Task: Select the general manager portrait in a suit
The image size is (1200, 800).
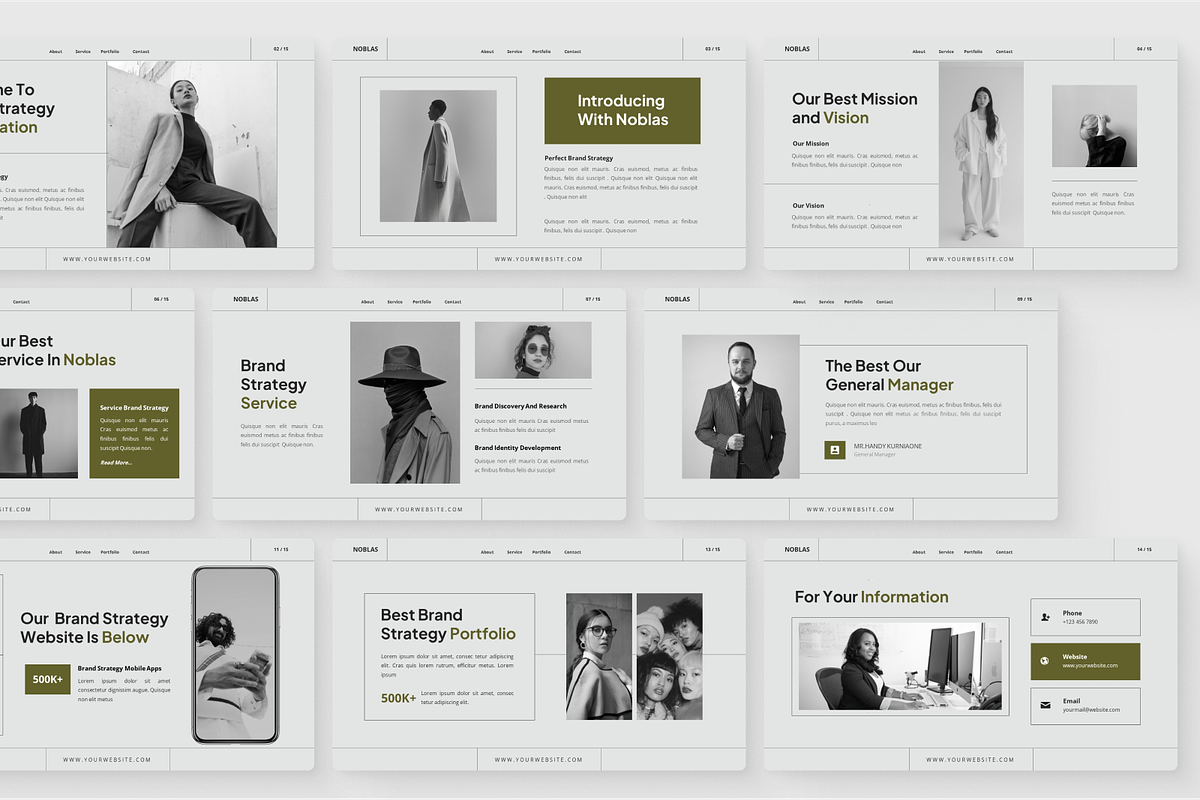Action: click(x=741, y=406)
